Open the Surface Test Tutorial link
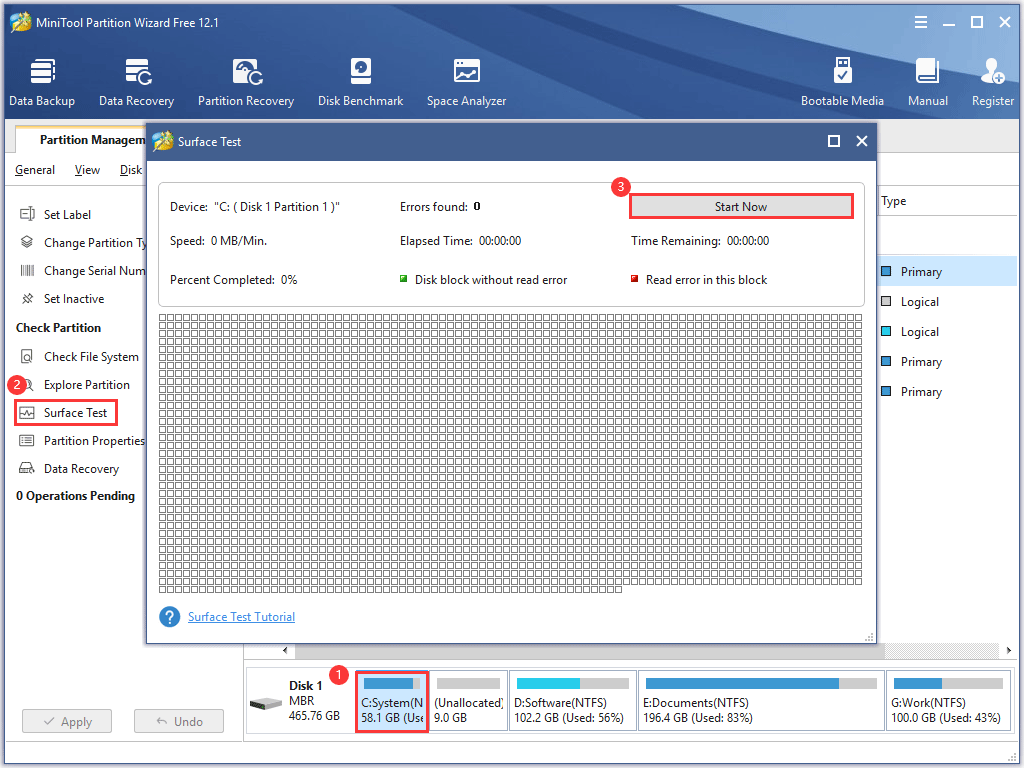The height and width of the screenshot is (768, 1024). [x=241, y=616]
